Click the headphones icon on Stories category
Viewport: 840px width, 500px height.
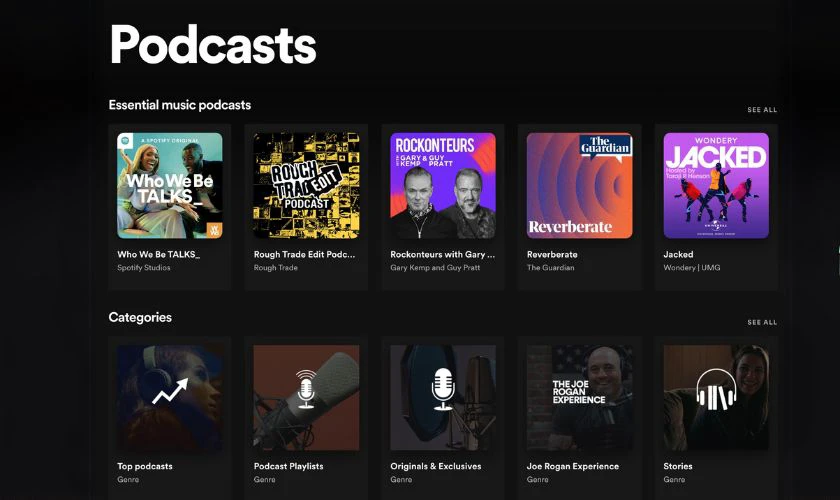(x=716, y=390)
